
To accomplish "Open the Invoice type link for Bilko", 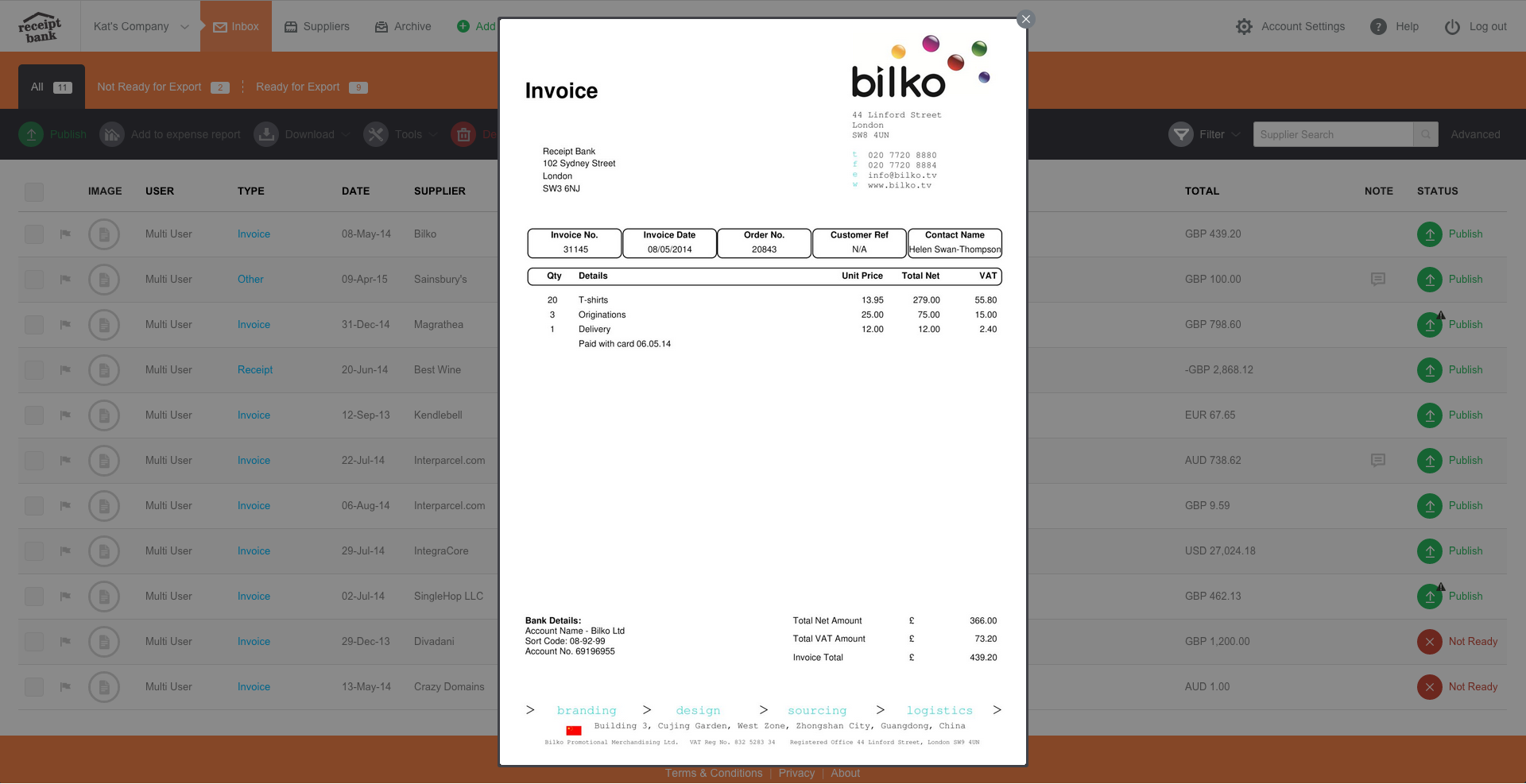I will [254, 234].
